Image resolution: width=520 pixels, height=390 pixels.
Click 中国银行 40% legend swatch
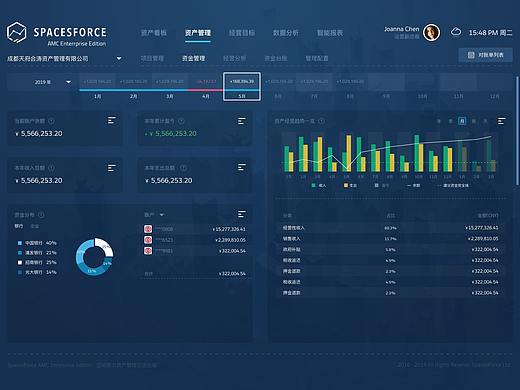(20, 243)
